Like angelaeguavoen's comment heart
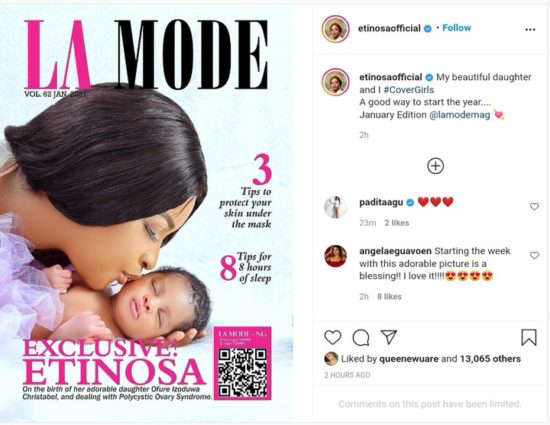 [534, 255]
